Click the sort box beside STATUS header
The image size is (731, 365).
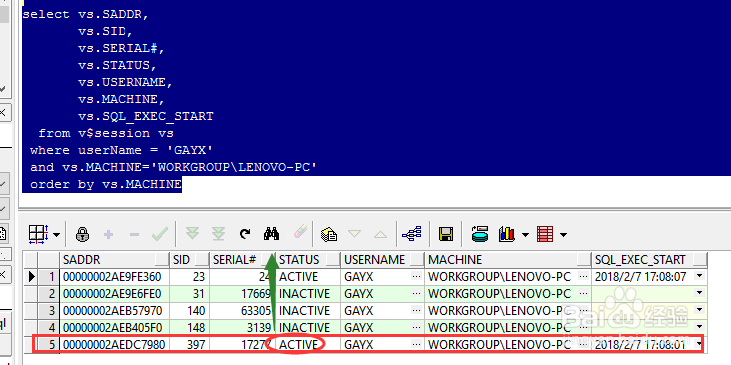pos(333,260)
